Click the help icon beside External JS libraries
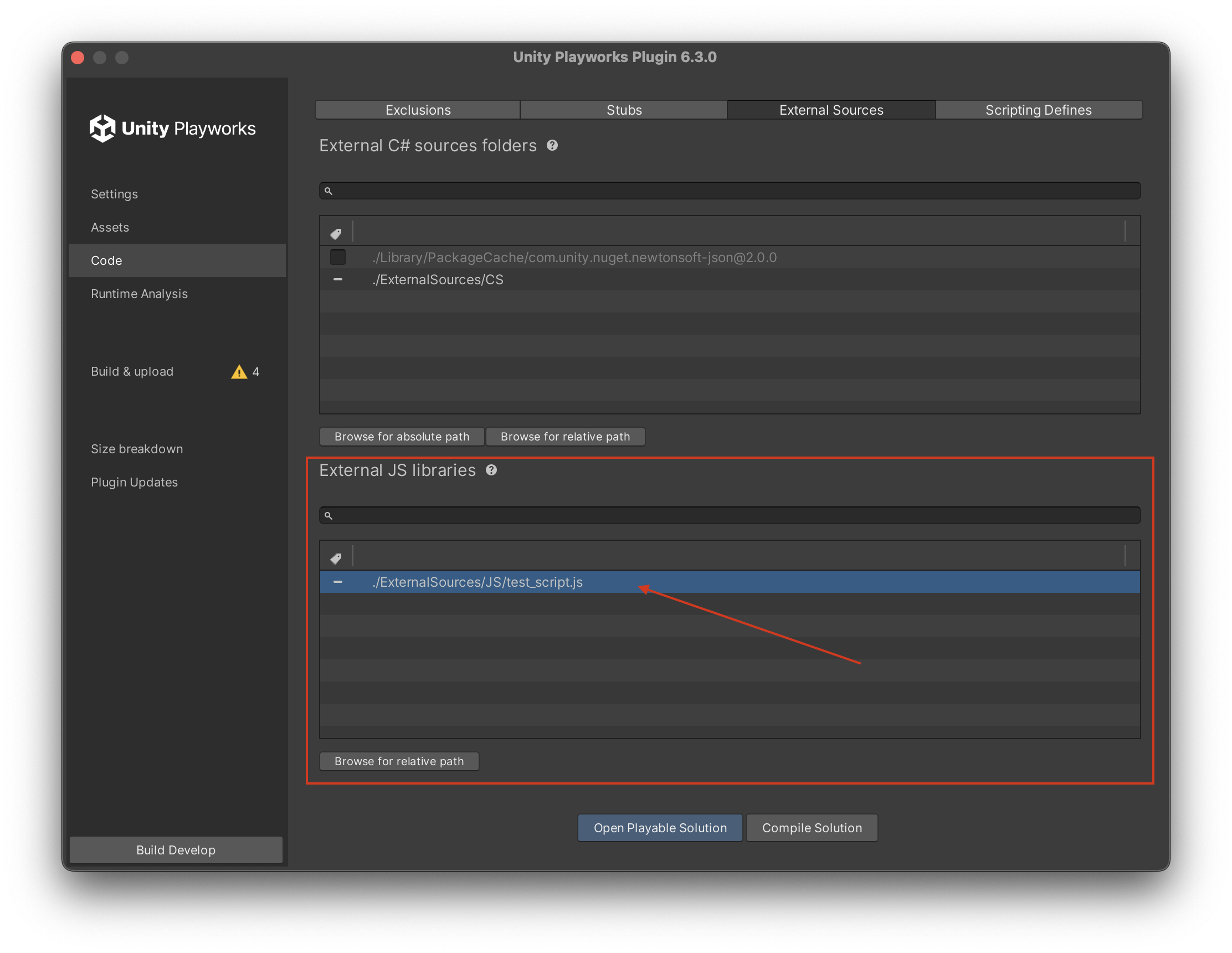Screen dimensions: 1232x953 pyautogui.click(x=491, y=470)
